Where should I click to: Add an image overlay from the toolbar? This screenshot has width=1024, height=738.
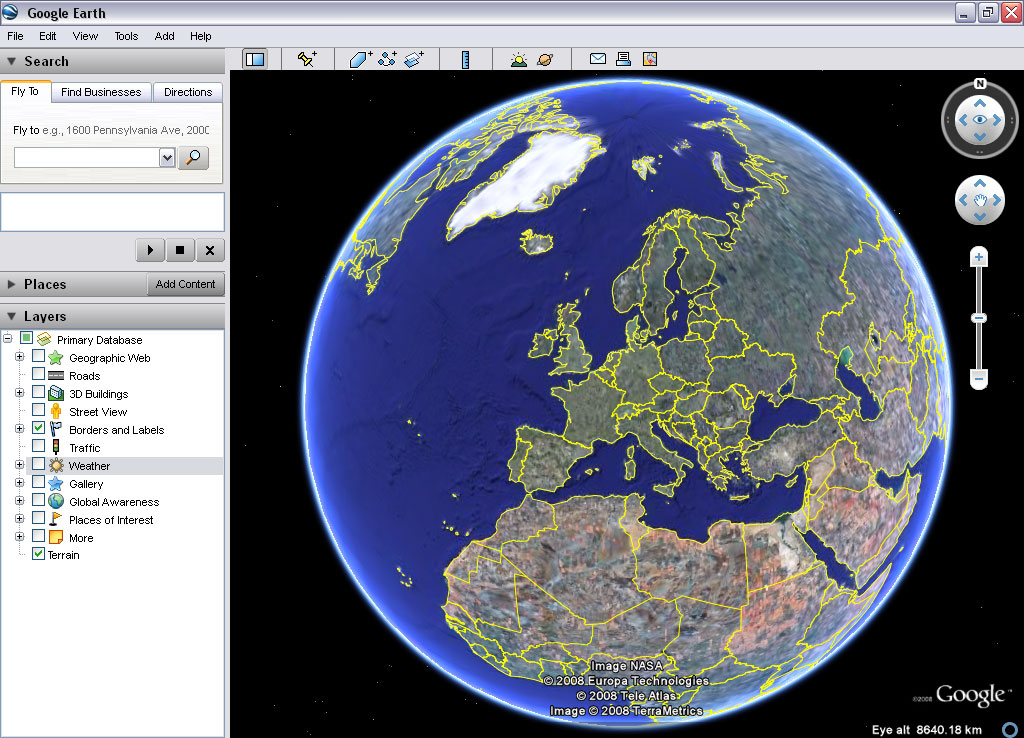coord(414,59)
